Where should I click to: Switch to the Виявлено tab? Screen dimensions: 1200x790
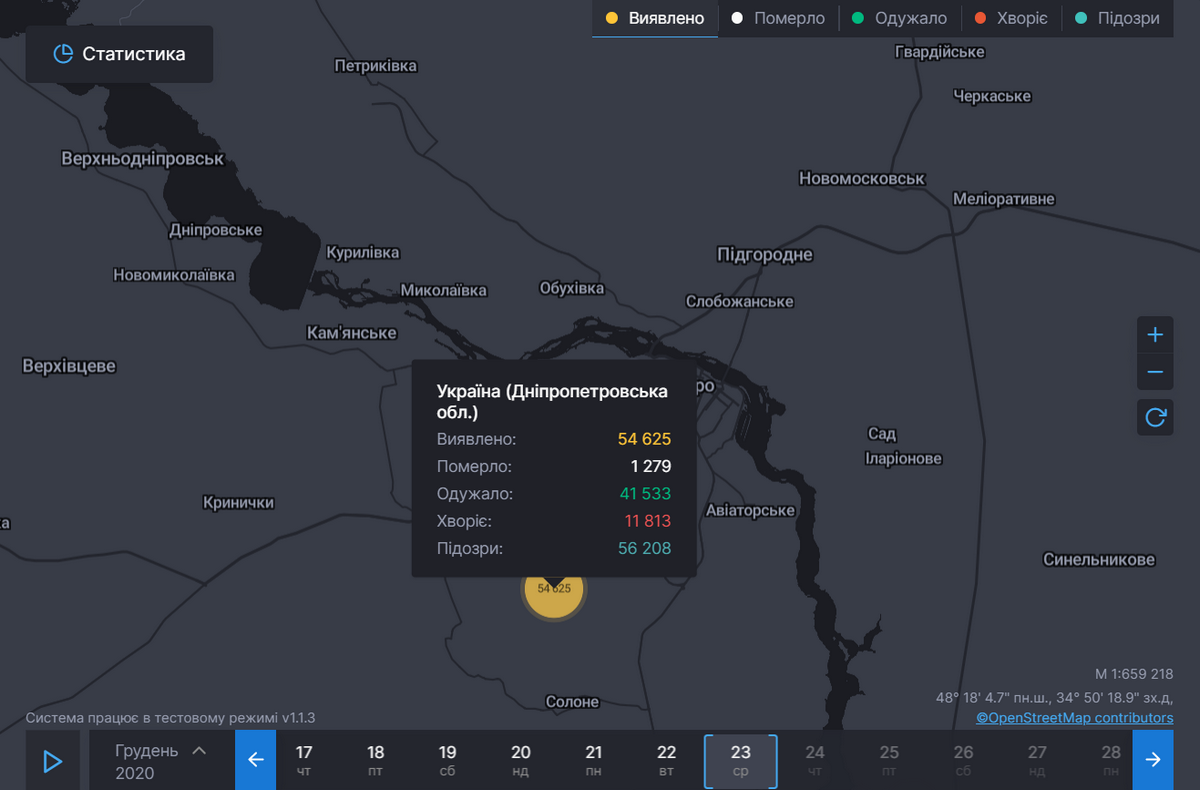(x=655, y=19)
